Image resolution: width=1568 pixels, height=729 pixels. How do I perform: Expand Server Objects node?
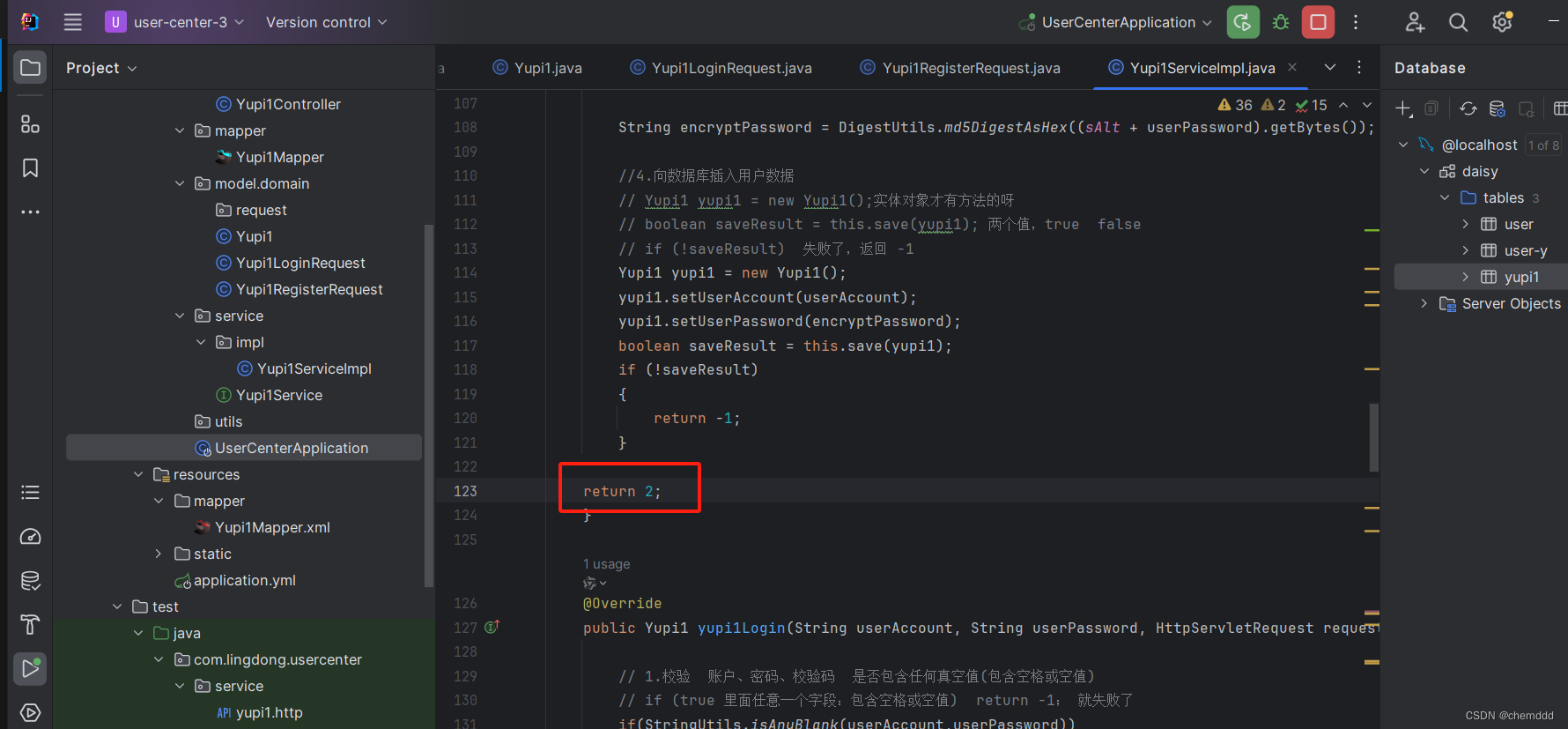tap(1424, 303)
